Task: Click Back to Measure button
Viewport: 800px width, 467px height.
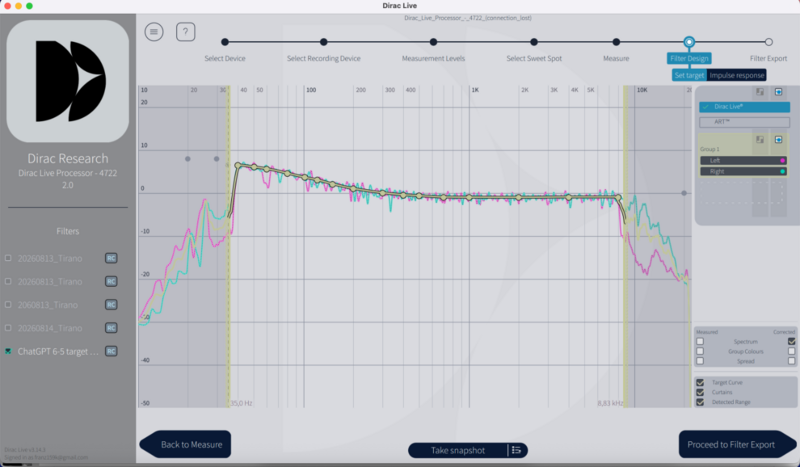Action: [185, 445]
